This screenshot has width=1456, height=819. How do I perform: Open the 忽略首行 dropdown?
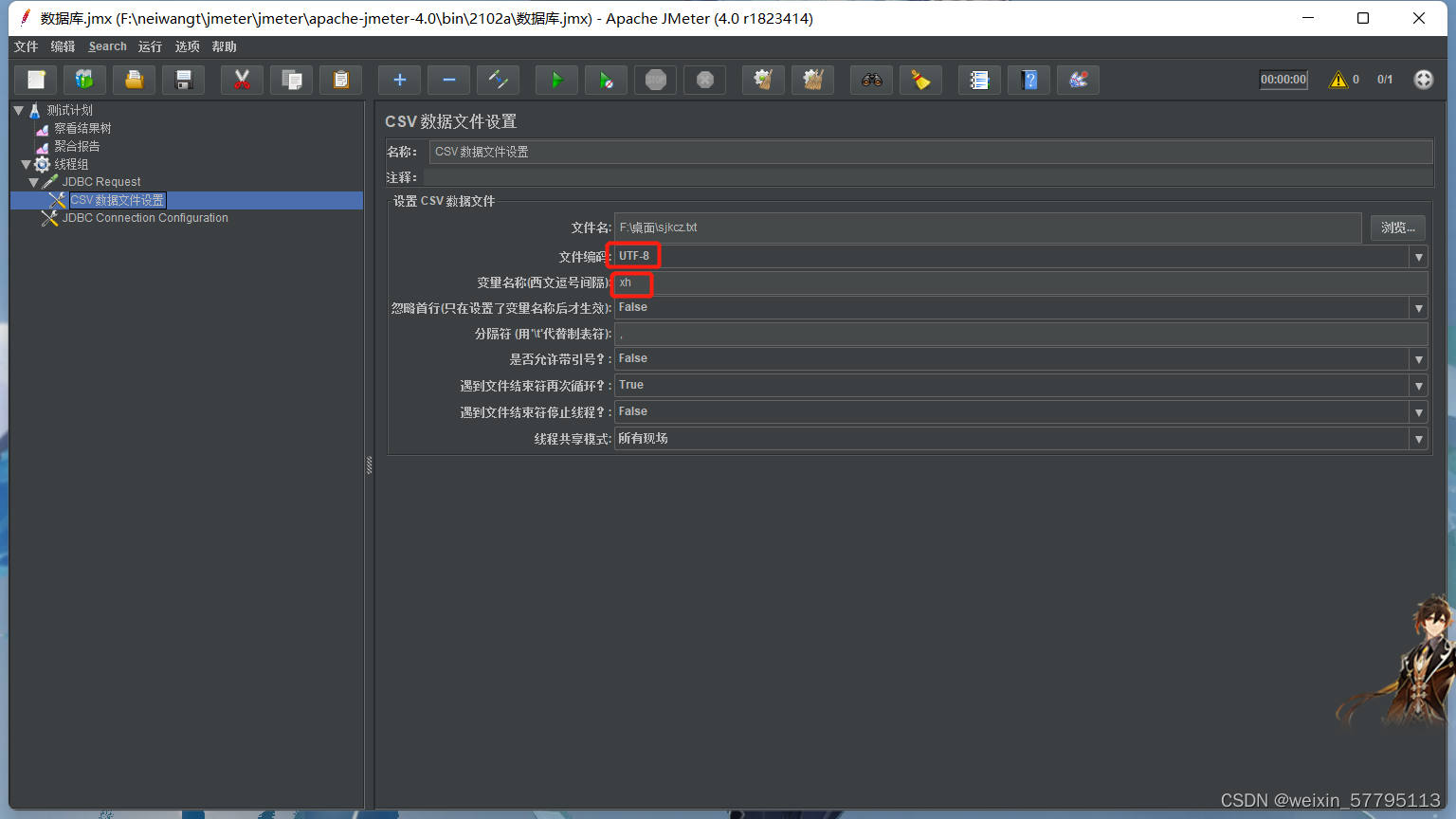click(1418, 308)
